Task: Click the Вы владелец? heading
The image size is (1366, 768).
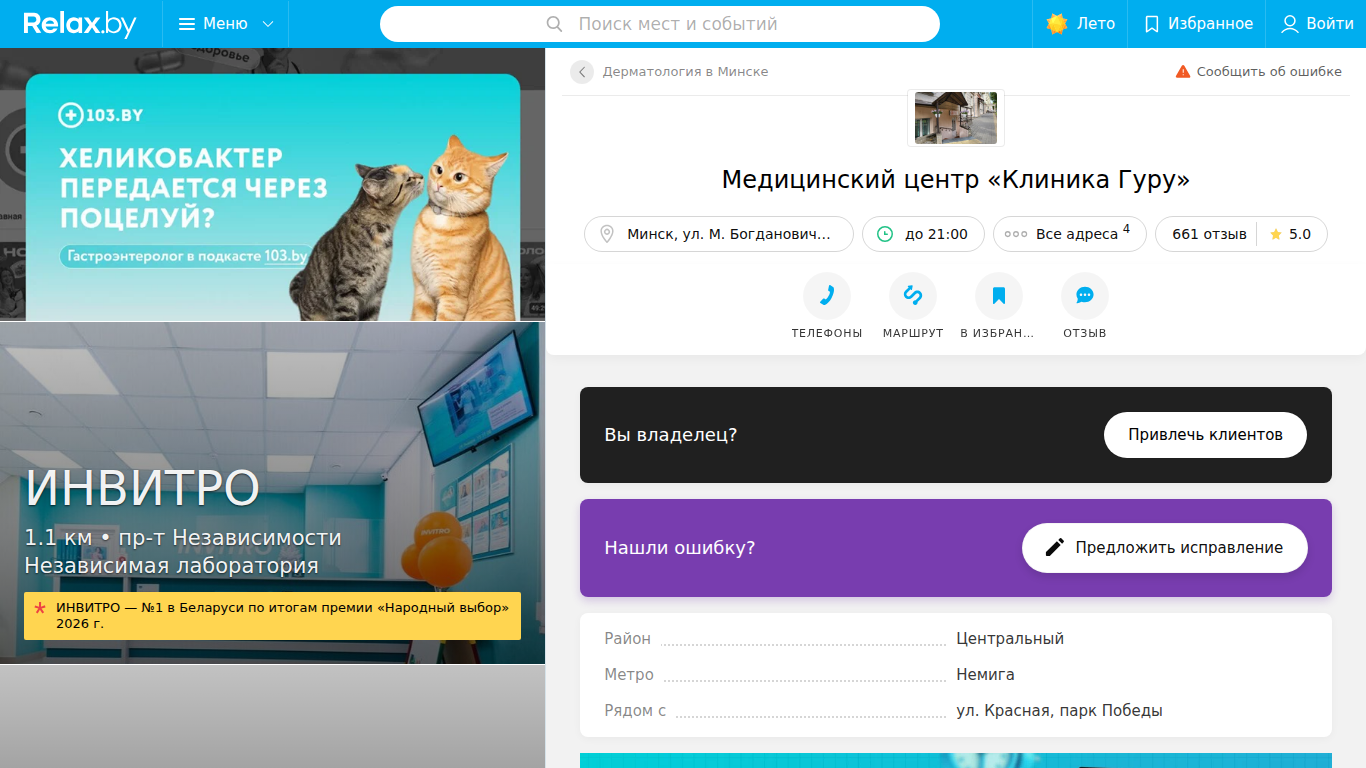Action: 671,435
